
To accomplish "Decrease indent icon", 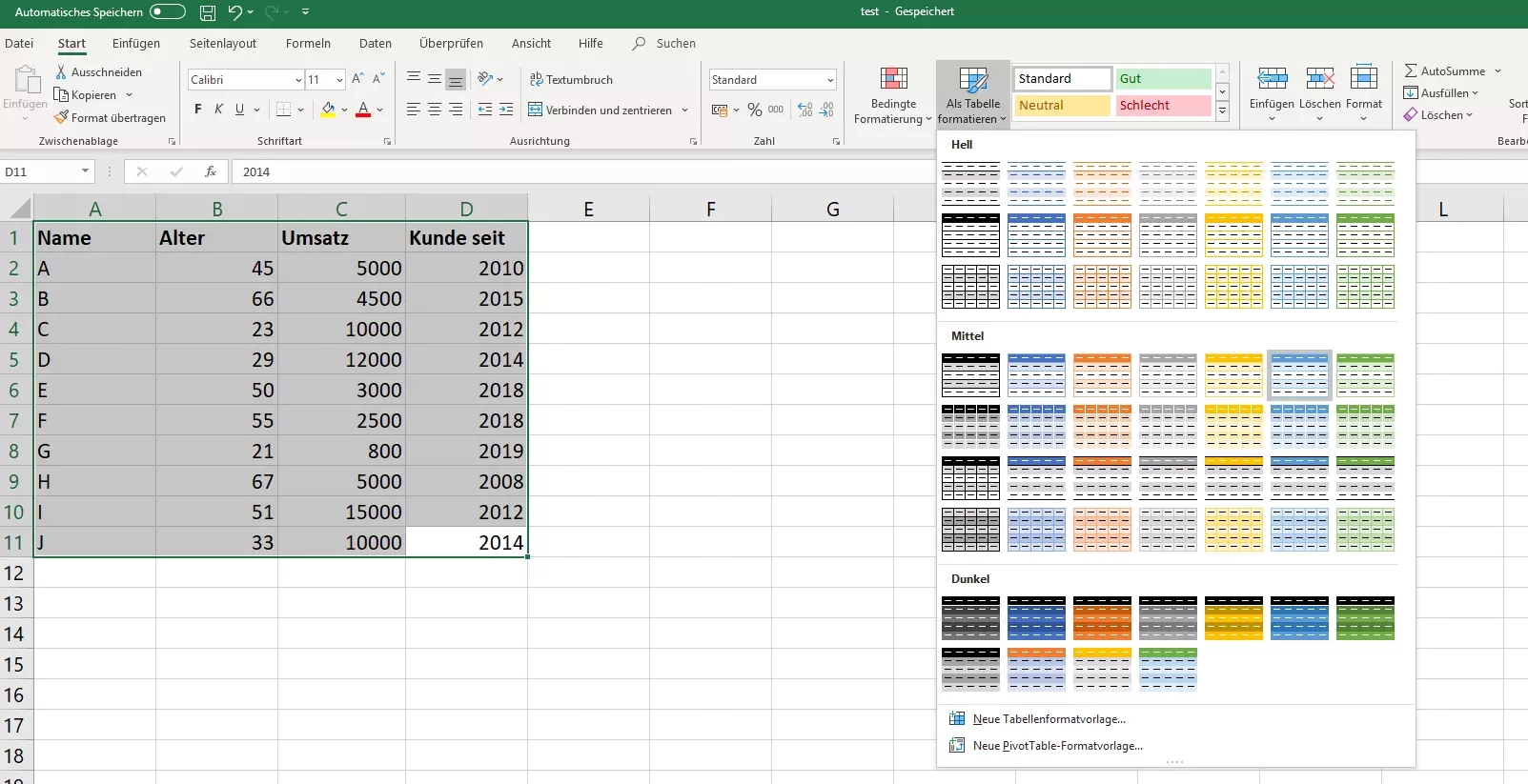I will click(485, 110).
